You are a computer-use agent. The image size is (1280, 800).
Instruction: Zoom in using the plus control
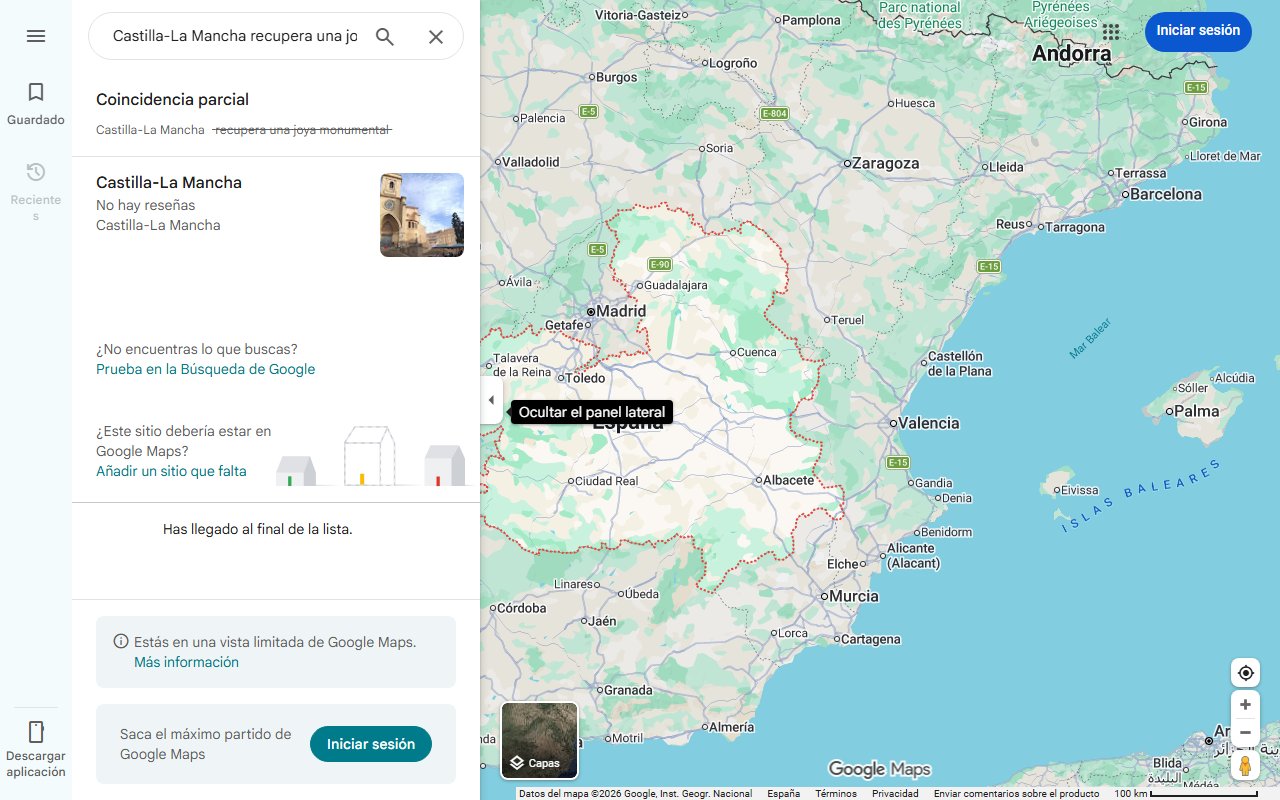(1245, 704)
